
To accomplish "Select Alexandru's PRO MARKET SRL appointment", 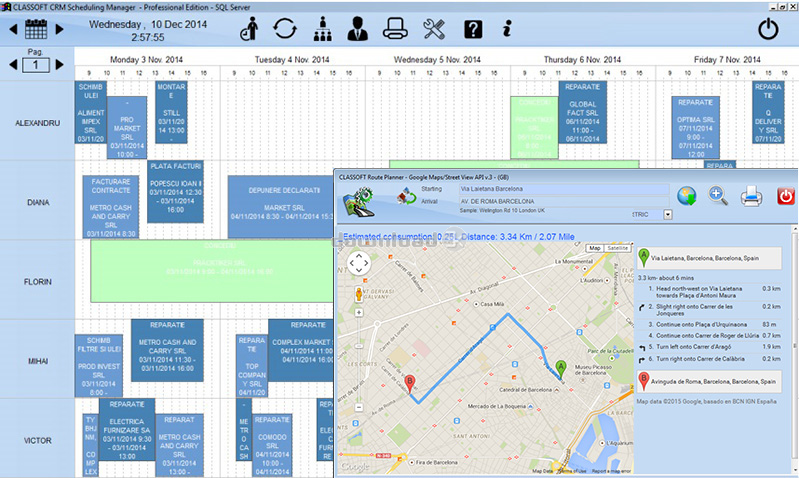I will point(127,127).
